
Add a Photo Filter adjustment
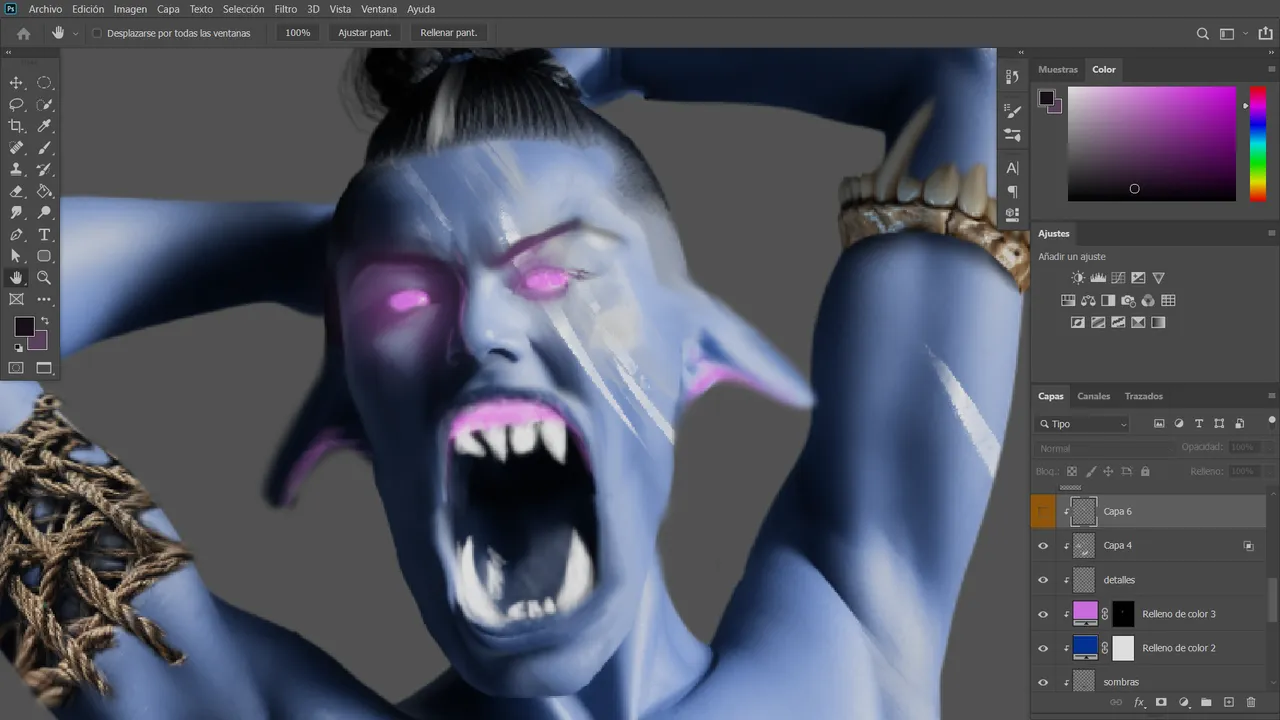coord(1128,300)
